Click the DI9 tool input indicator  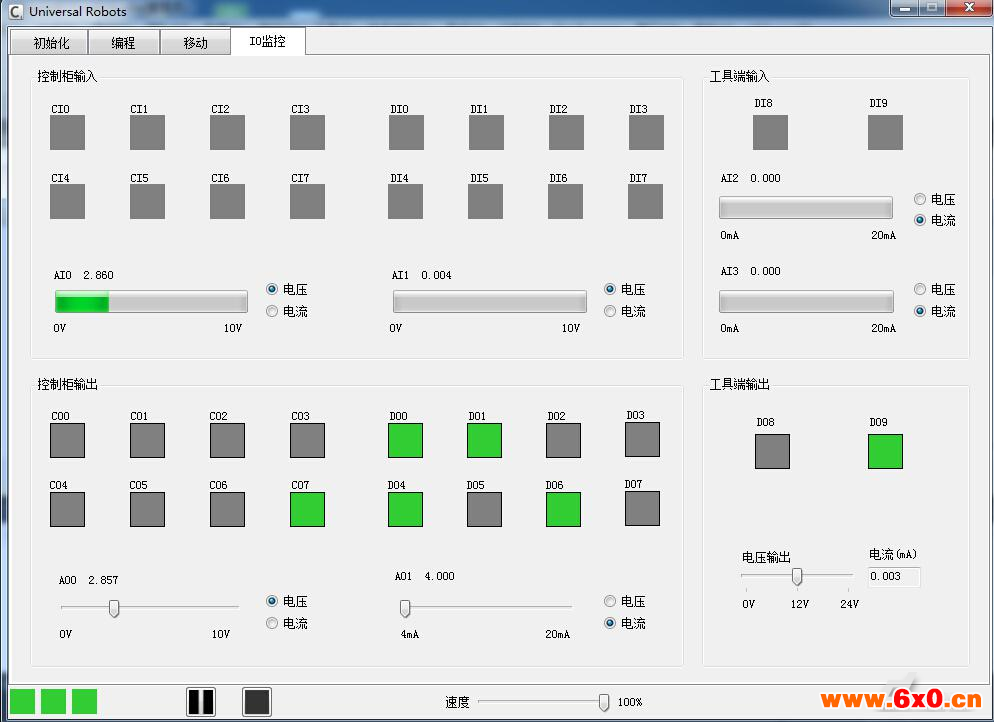click(885, 132)
